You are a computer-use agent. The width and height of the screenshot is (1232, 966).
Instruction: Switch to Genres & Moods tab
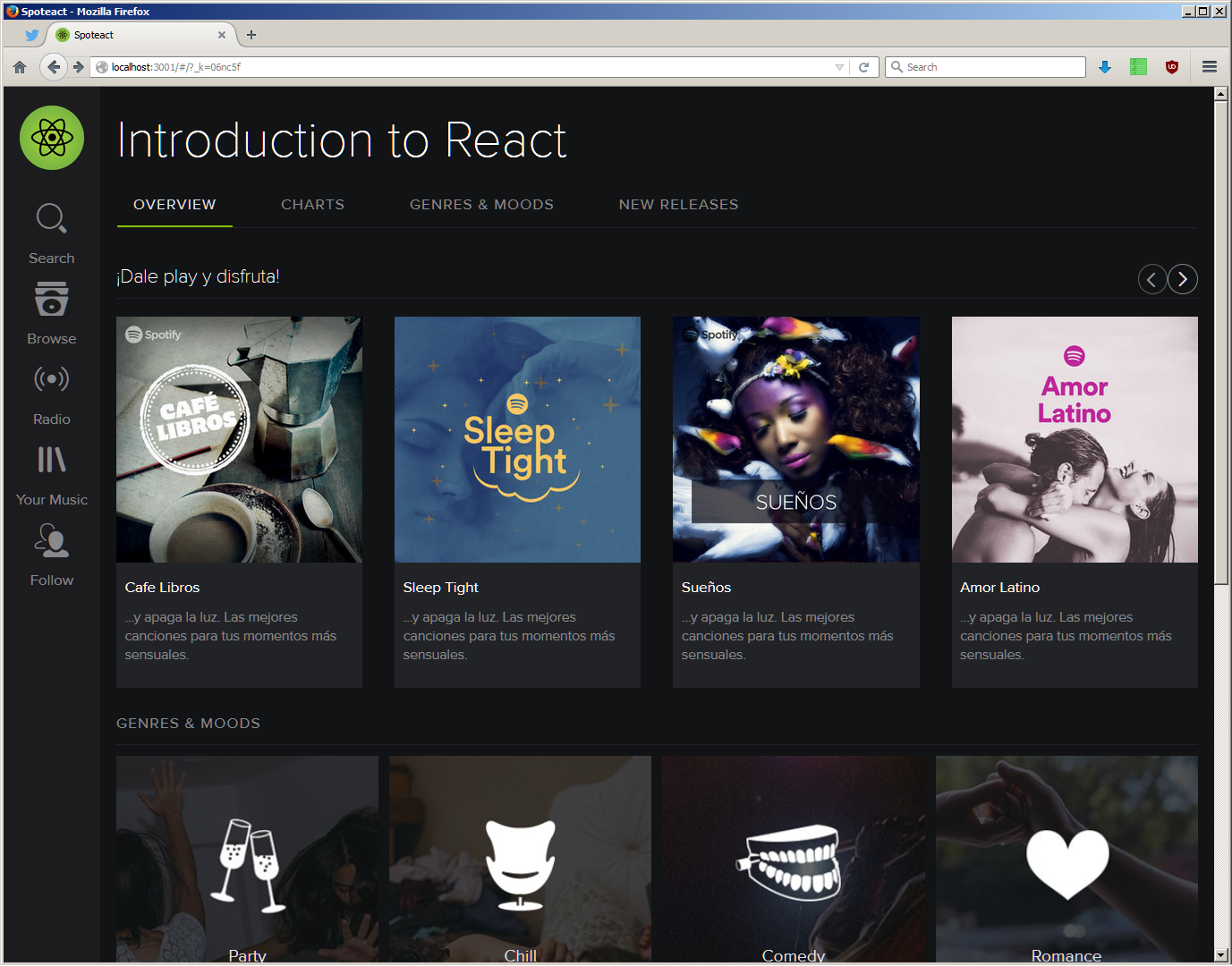pos(481,205)
